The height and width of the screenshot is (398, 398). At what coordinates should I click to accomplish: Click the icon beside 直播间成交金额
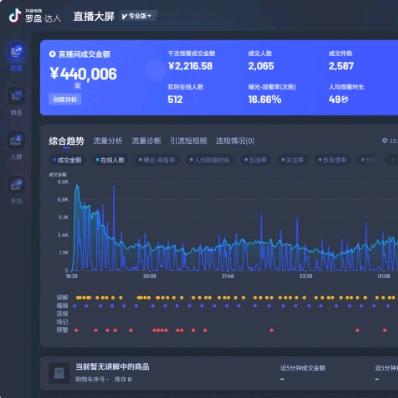(x=52, y=54)
